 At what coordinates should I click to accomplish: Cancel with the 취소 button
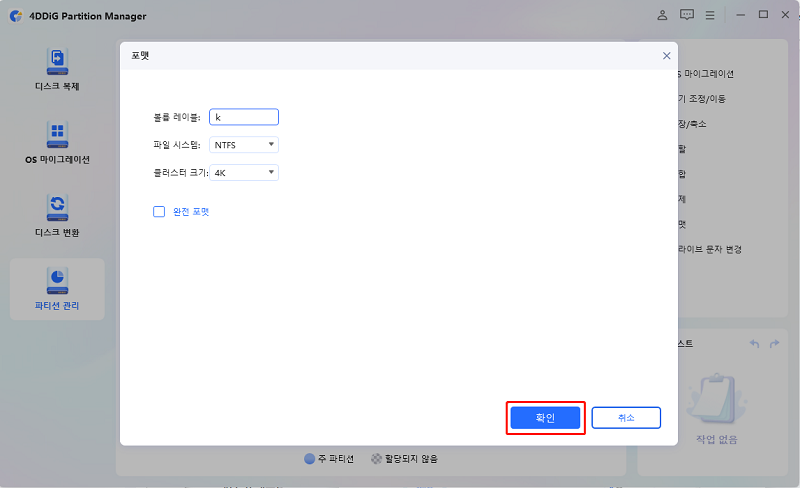click(x=626, y=418)
